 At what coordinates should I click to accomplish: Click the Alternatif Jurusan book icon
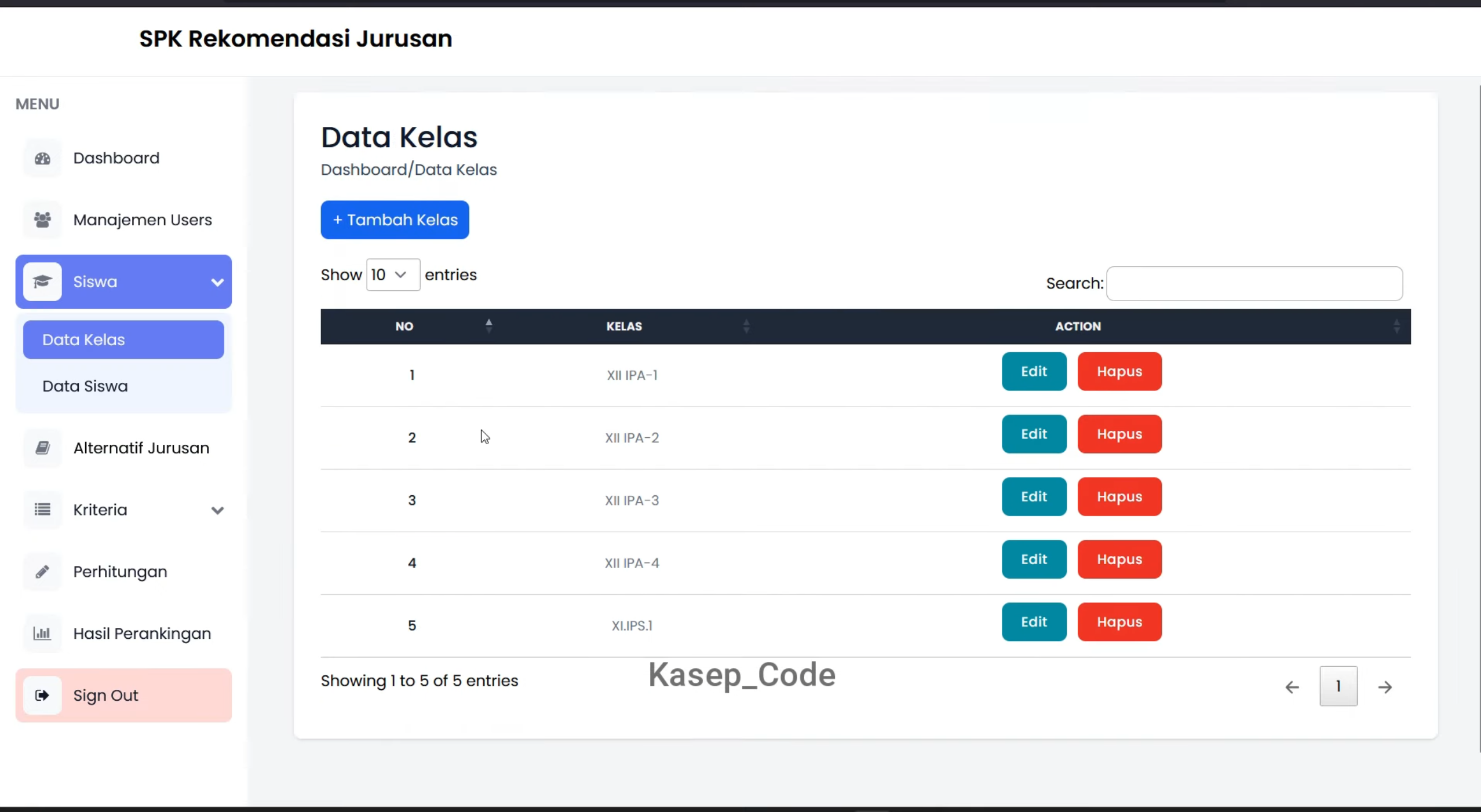pyautogui.click(x=42, y=448)
